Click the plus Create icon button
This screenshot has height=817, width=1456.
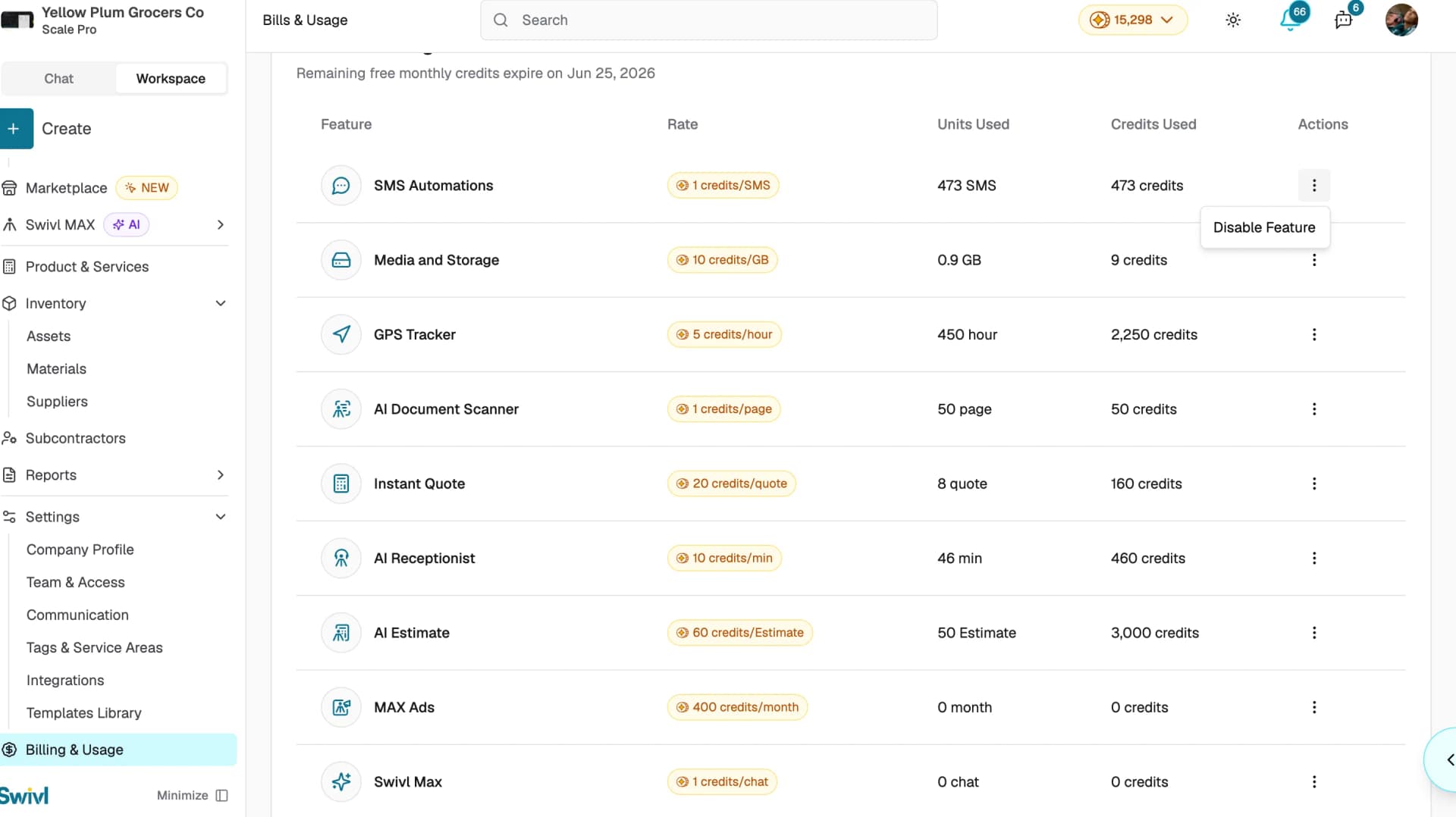(15, 129)
